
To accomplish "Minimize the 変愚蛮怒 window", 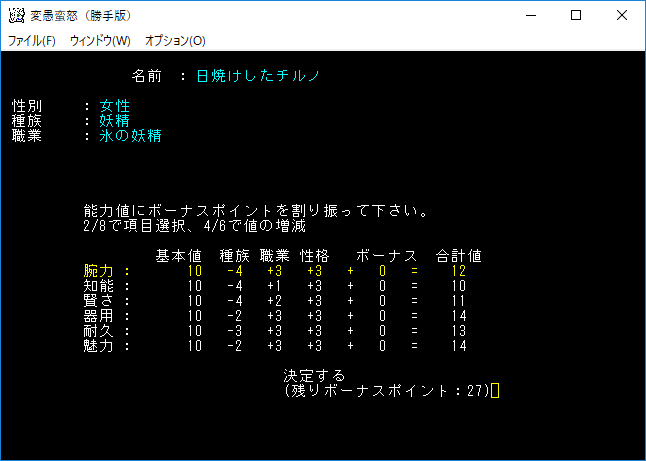I will point(529,16).
